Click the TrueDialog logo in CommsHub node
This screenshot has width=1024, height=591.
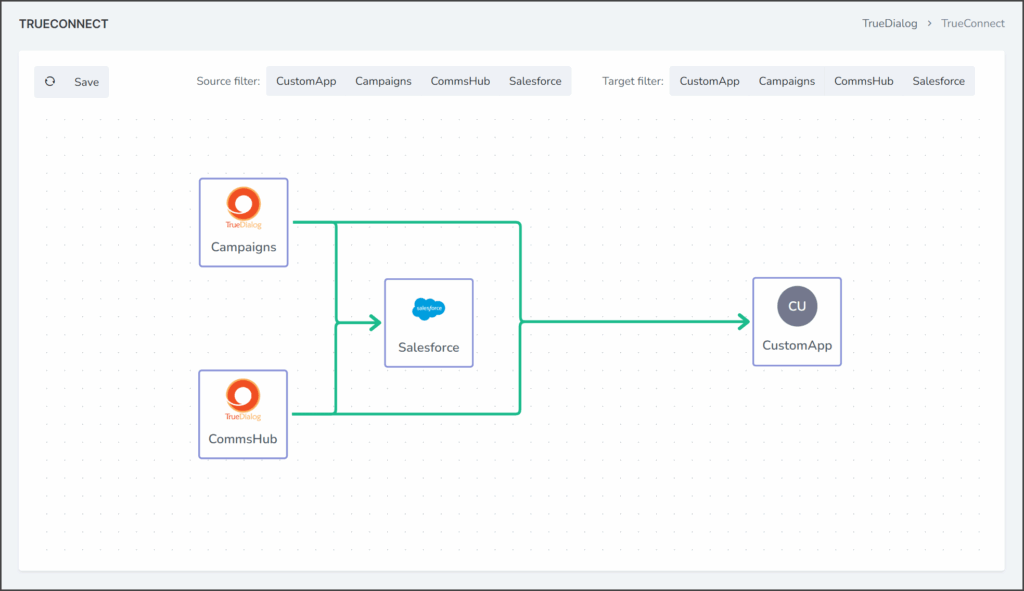[243, 400]
